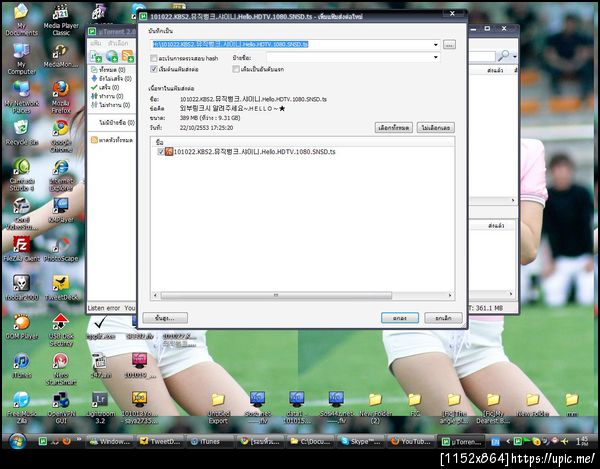
Task: Uncheck the start torrent checkbox
Action: (154, 69)
